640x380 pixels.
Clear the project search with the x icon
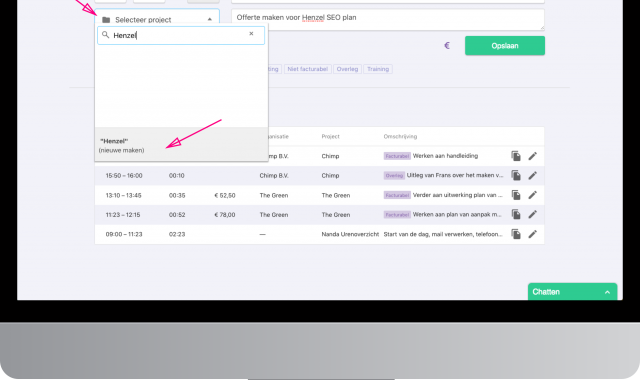coord(251,34)
